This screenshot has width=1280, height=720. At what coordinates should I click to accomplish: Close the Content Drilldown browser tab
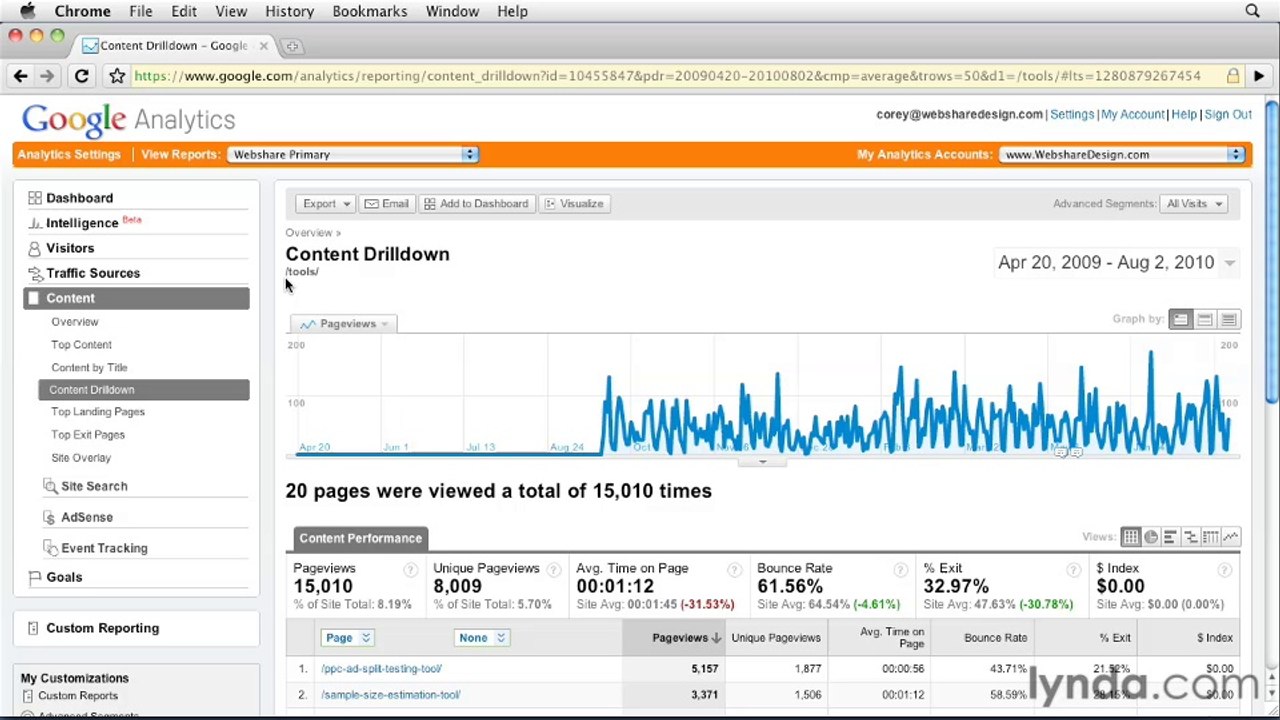(264, 46)
